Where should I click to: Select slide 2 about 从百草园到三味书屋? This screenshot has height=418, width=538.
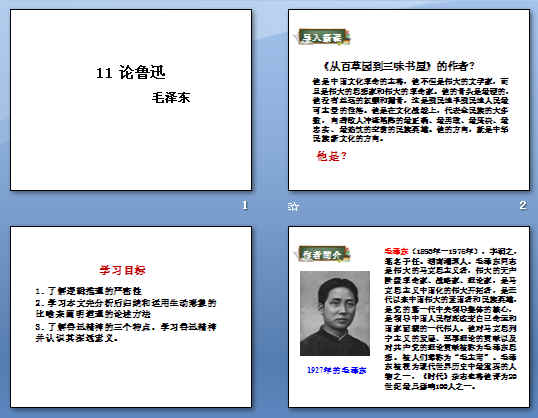[409, 100]
